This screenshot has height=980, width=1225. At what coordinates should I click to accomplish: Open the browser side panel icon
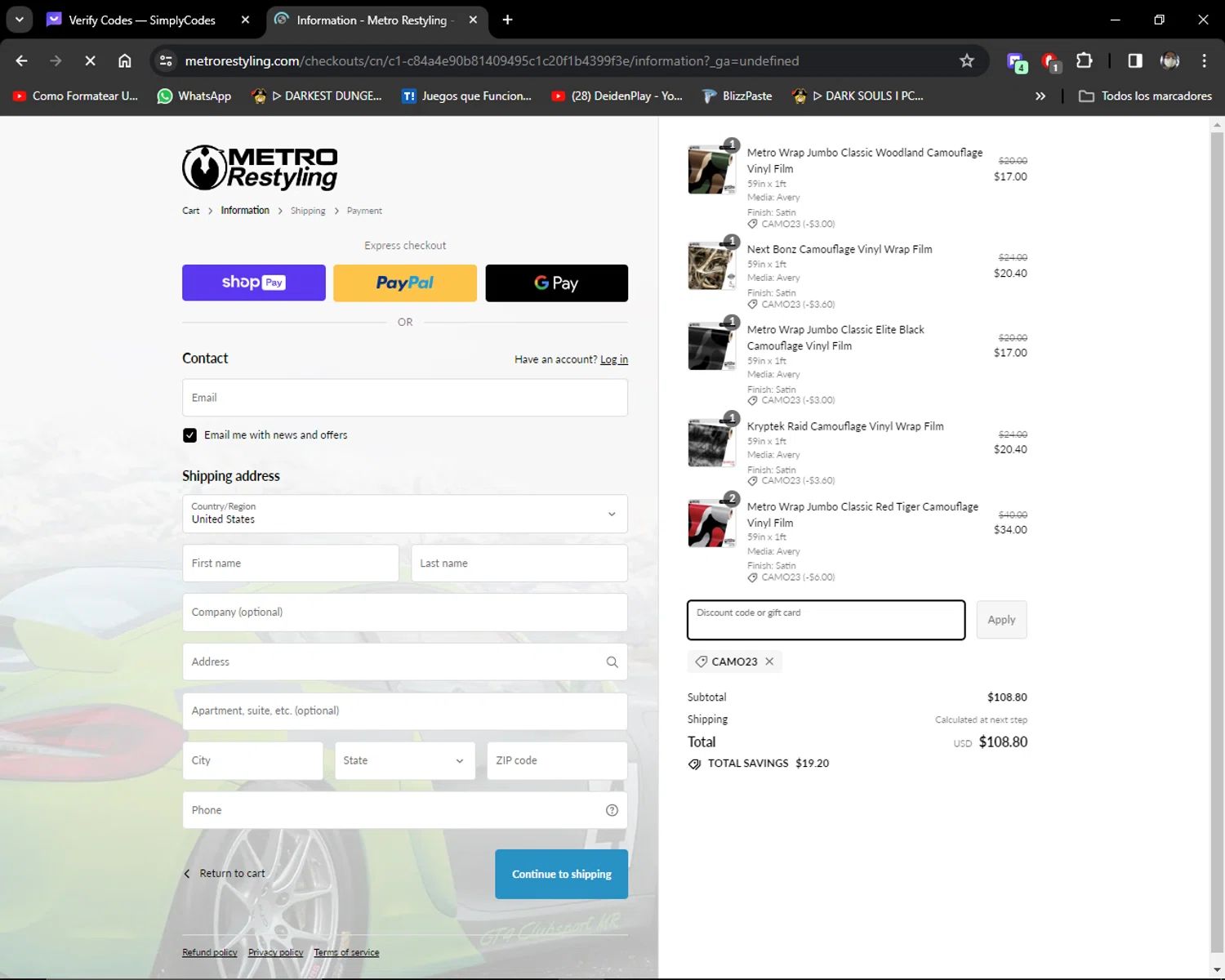(x=1134, y=60)
